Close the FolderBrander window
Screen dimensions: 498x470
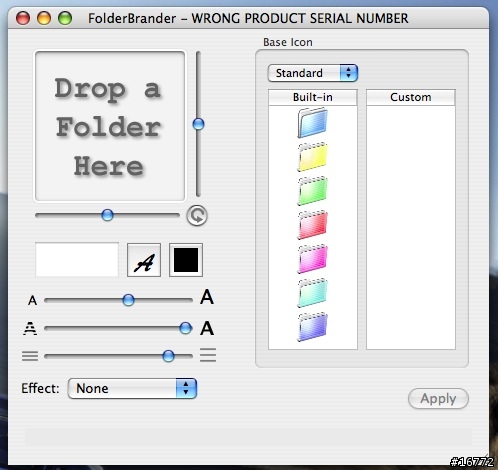[x=23, y=18]
